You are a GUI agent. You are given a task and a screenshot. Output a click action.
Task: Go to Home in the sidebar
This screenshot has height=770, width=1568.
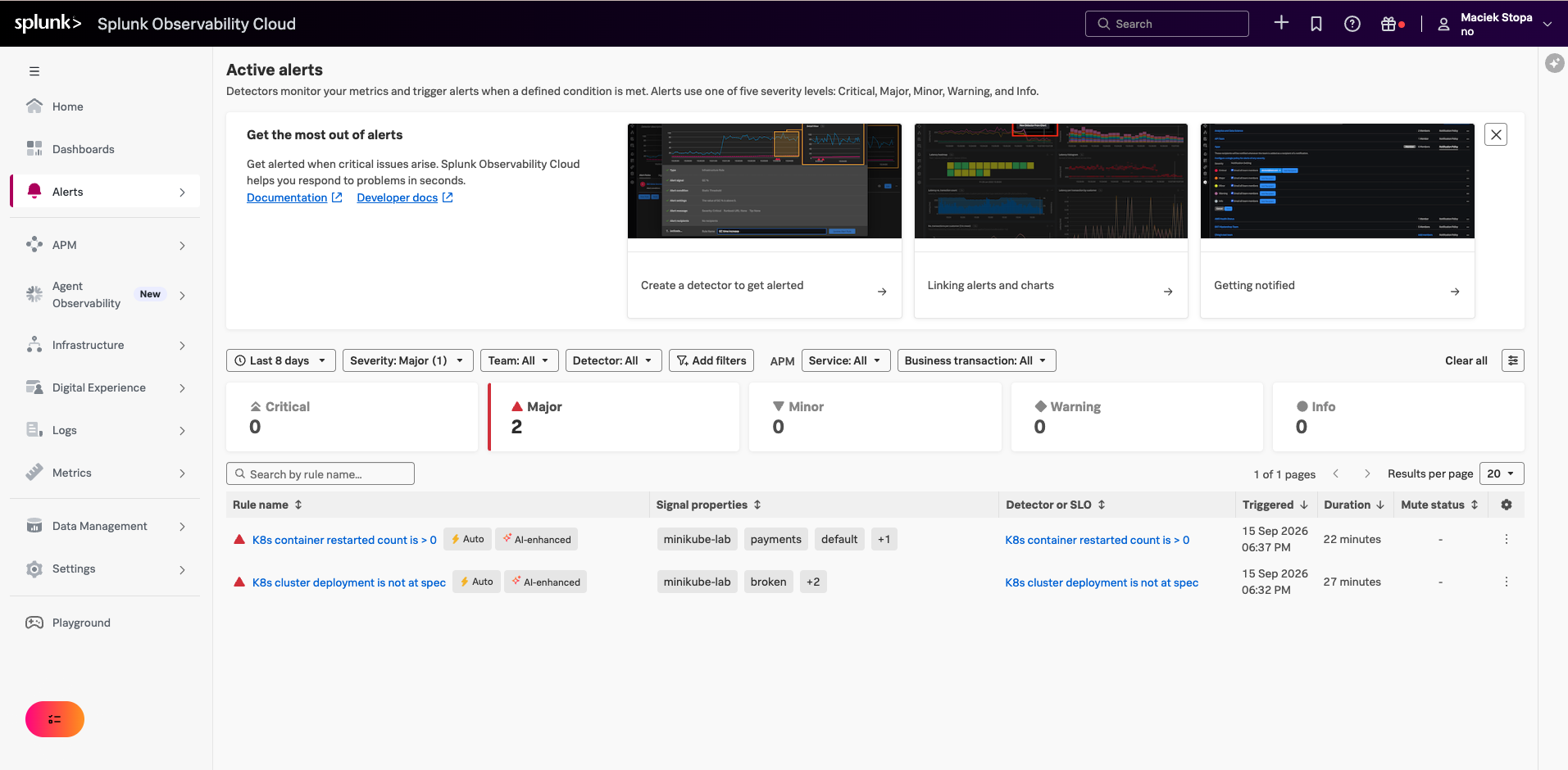105,106
